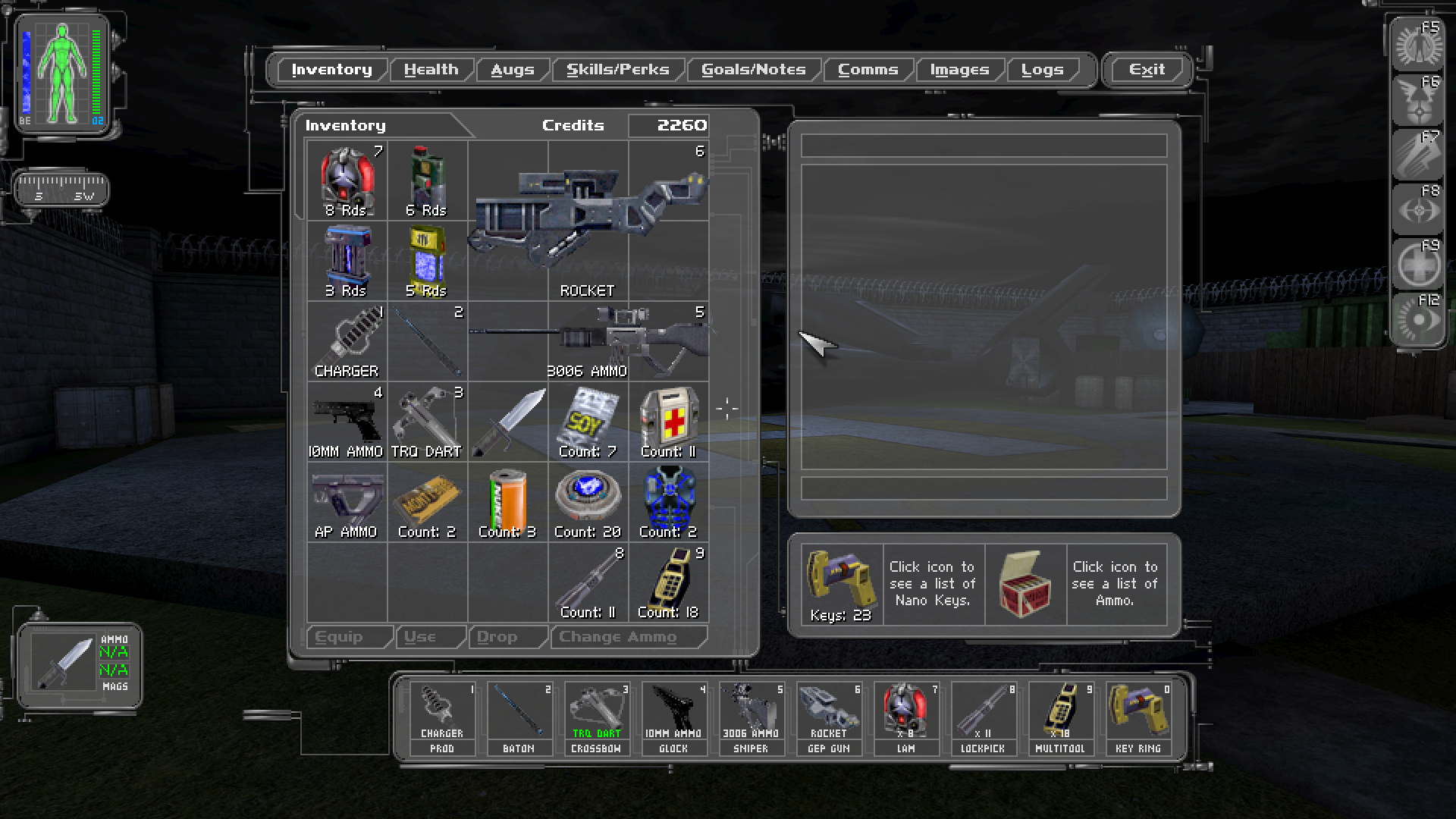Image resolution: width=1456 pixels, height=819 pixels.
Task: Select the PROD slot 1 in toolbelt
Action: 442,719
